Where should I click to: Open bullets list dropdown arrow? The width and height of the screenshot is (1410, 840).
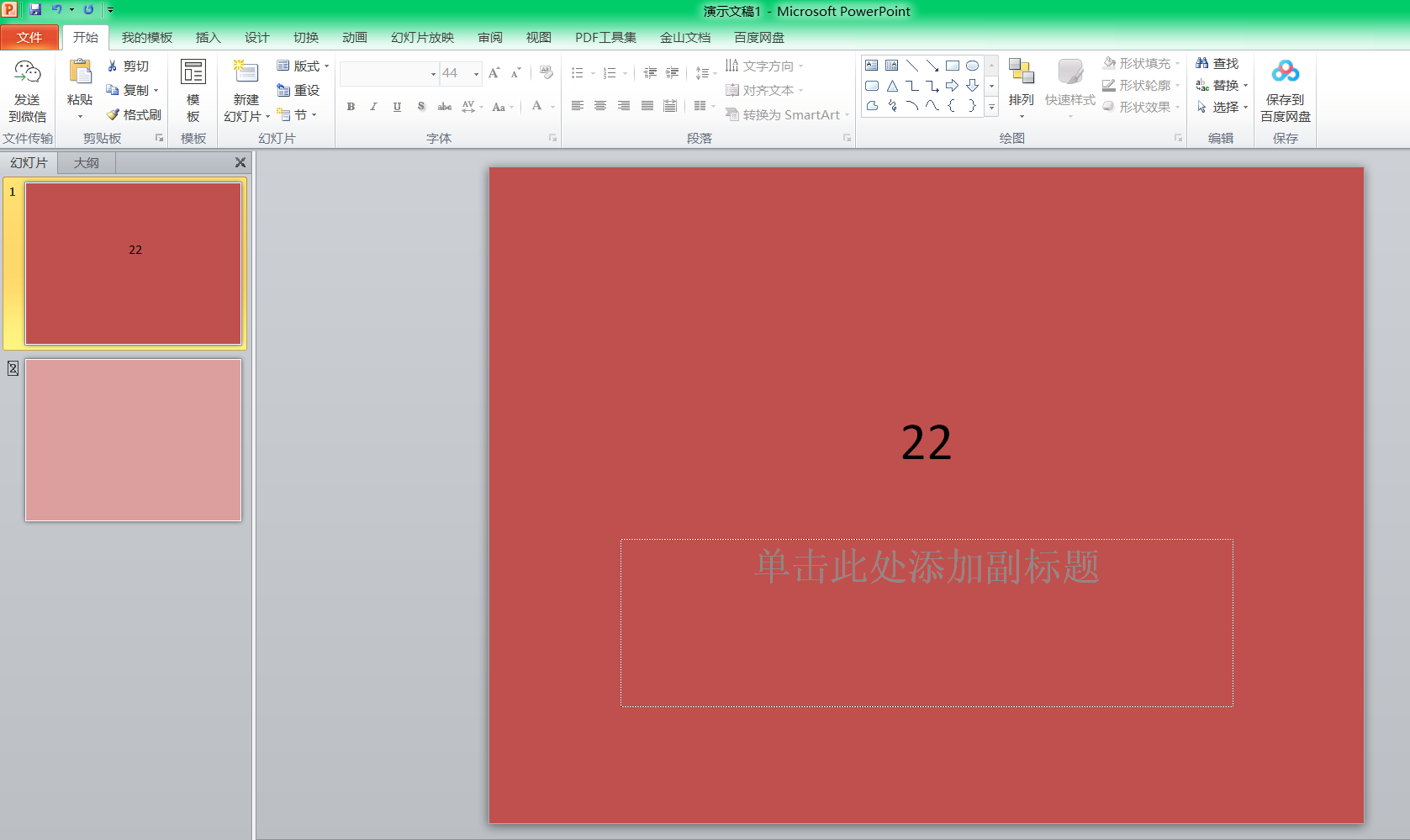pos(593,73)
